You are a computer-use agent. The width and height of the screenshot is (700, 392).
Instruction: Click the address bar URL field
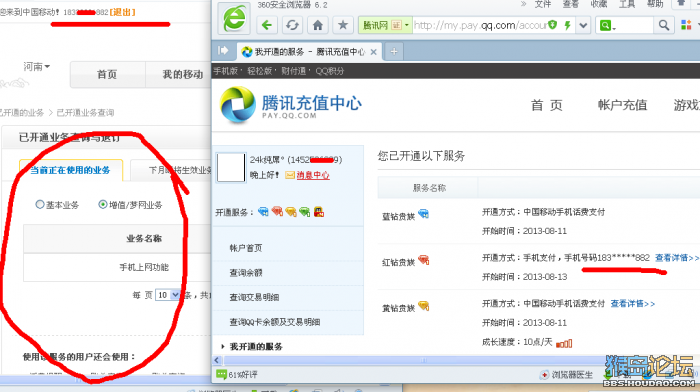pos(480,25)
